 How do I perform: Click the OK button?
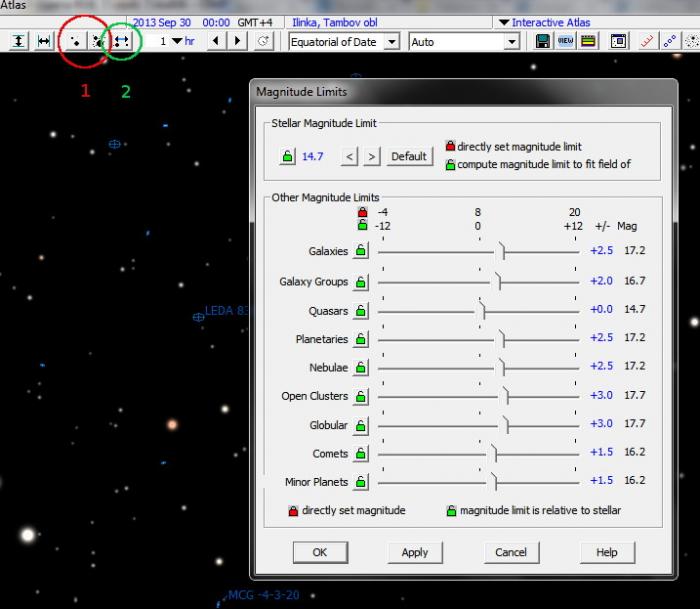pos(320,552)
